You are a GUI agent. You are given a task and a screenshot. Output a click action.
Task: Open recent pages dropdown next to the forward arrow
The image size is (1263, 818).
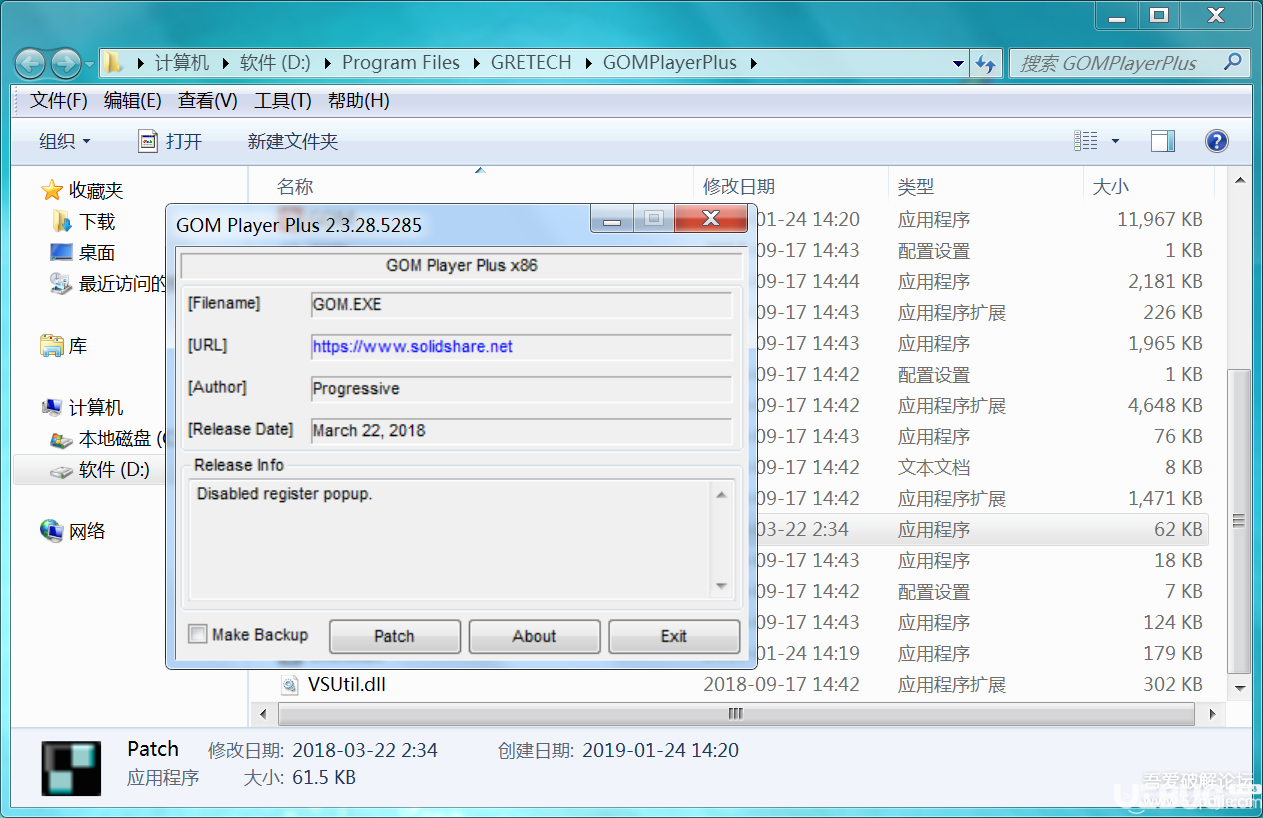click(90, 64)
